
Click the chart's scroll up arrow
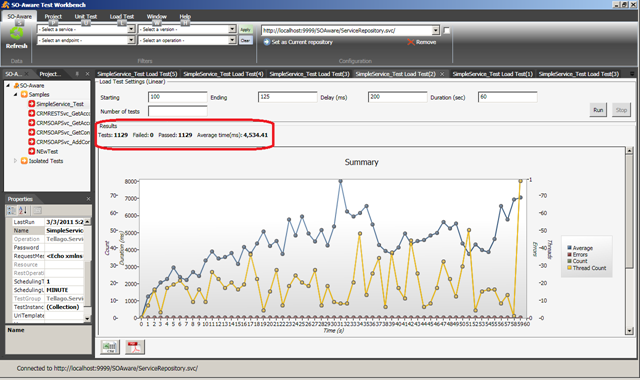click(629, 151)
